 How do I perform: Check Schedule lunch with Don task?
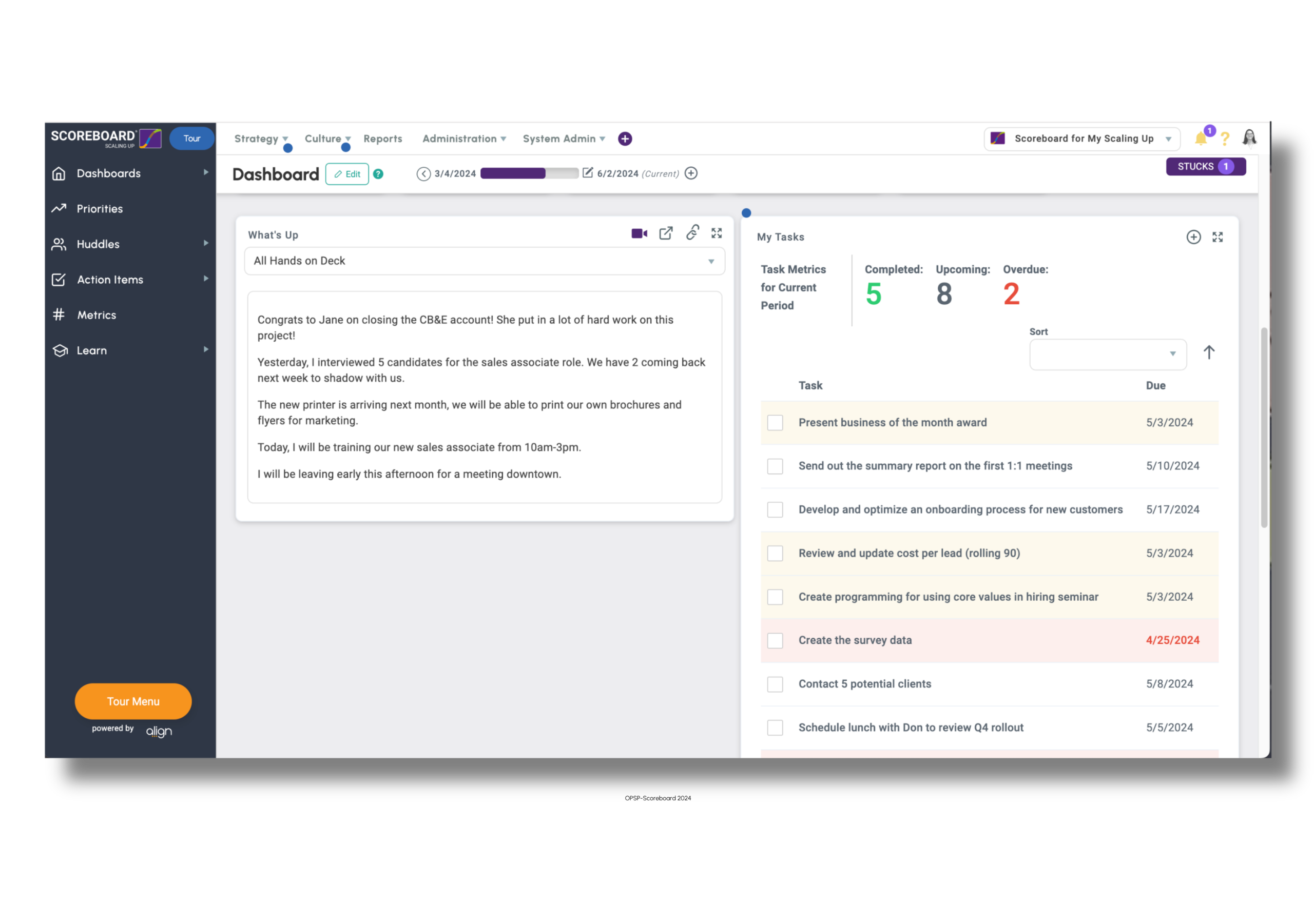coord(775,728)
